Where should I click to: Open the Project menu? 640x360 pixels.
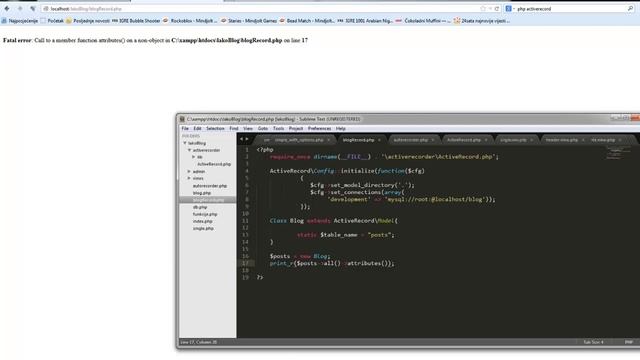click(x=296, y=129)
